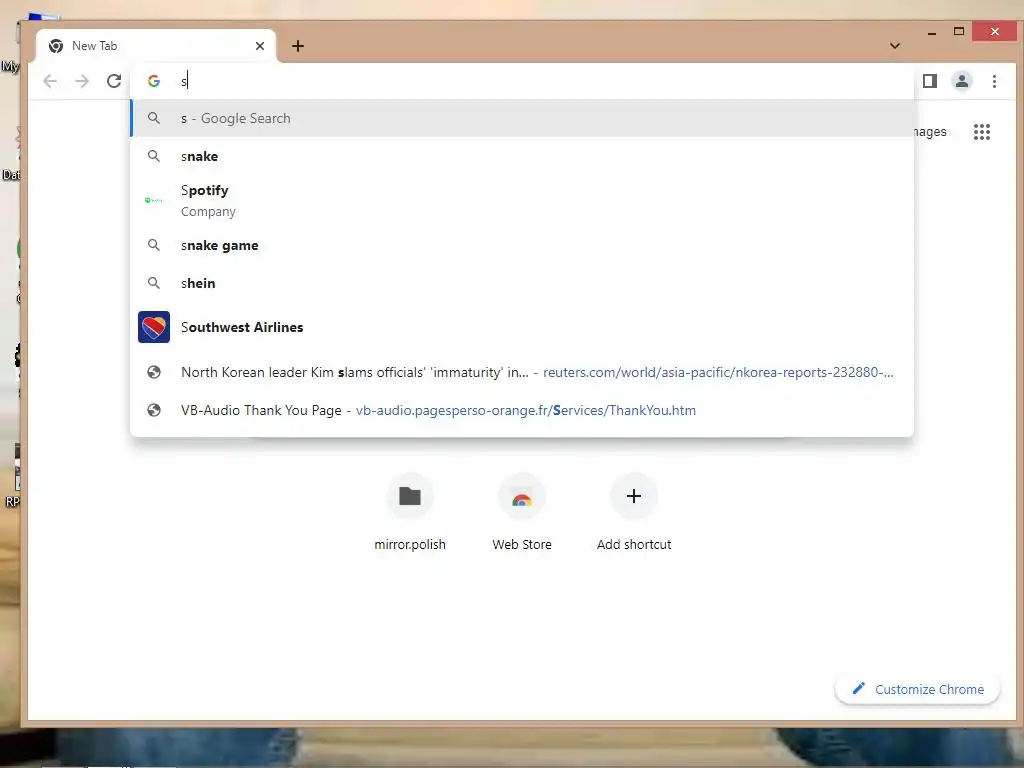Choose the 's - Google Search' suggestion
This screenshot has width=1024, height=768.
coord(522,118)
